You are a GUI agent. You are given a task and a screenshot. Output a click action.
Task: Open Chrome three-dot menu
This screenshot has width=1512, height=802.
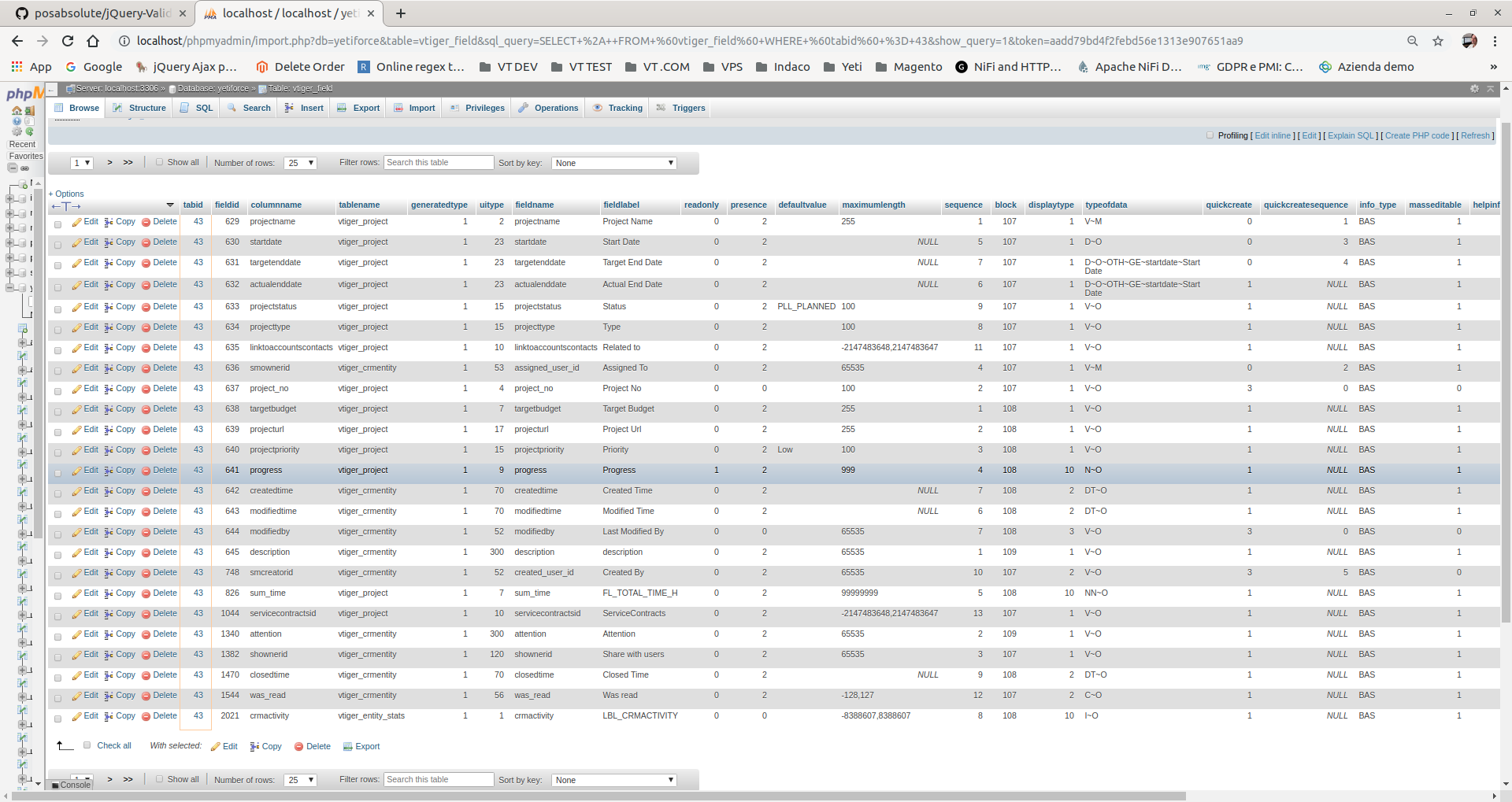1495,41
